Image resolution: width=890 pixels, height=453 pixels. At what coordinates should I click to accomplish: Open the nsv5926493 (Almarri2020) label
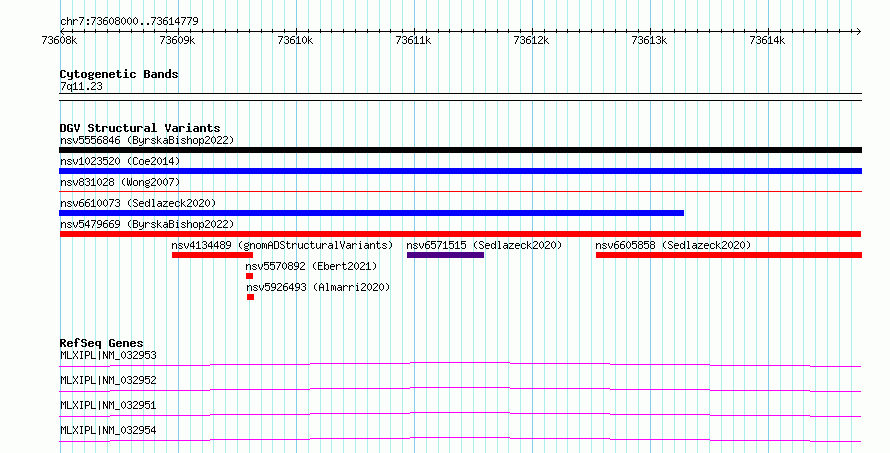pos(318,287)
